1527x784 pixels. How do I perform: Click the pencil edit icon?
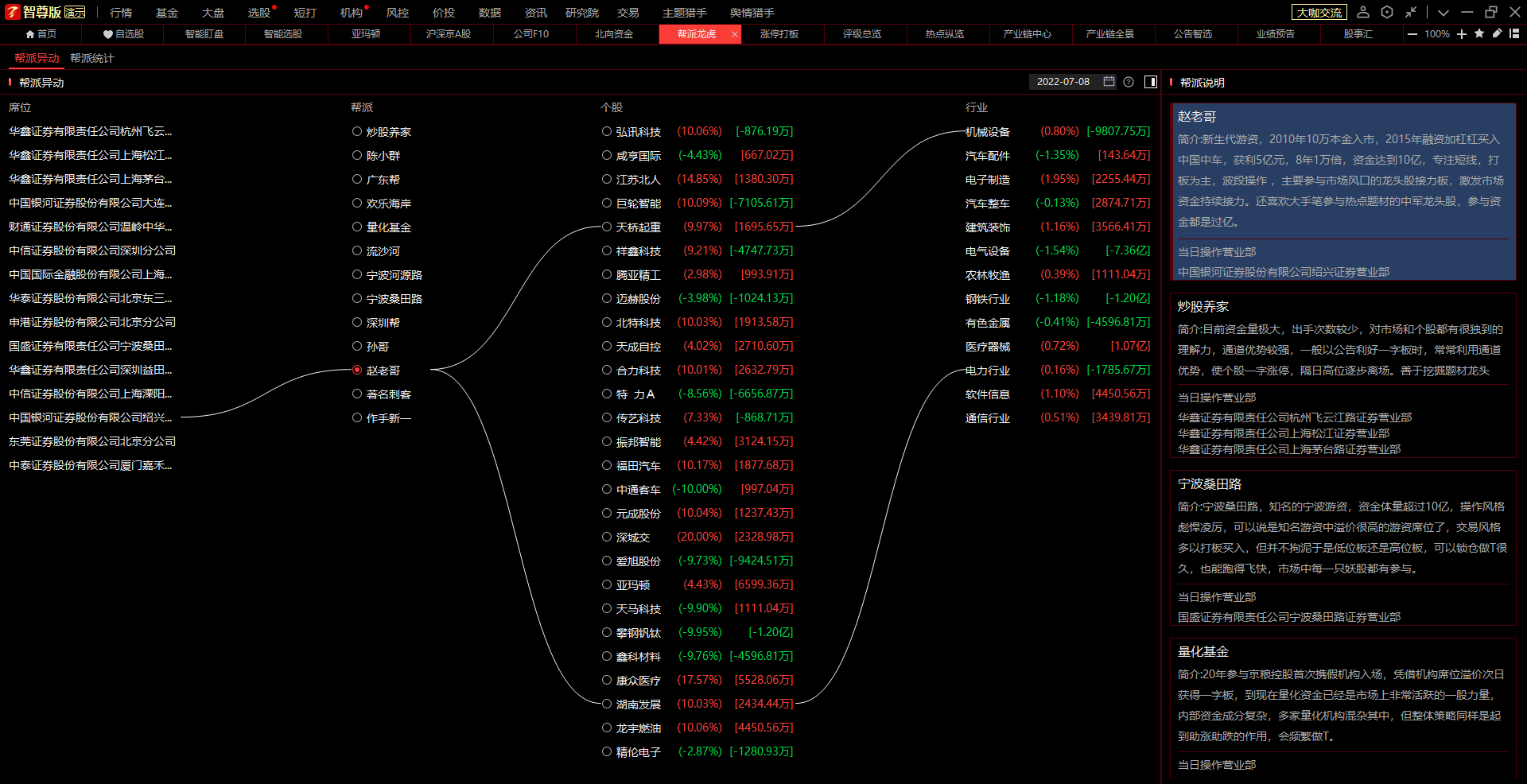pyautogui.click(x=1497, y=33)
